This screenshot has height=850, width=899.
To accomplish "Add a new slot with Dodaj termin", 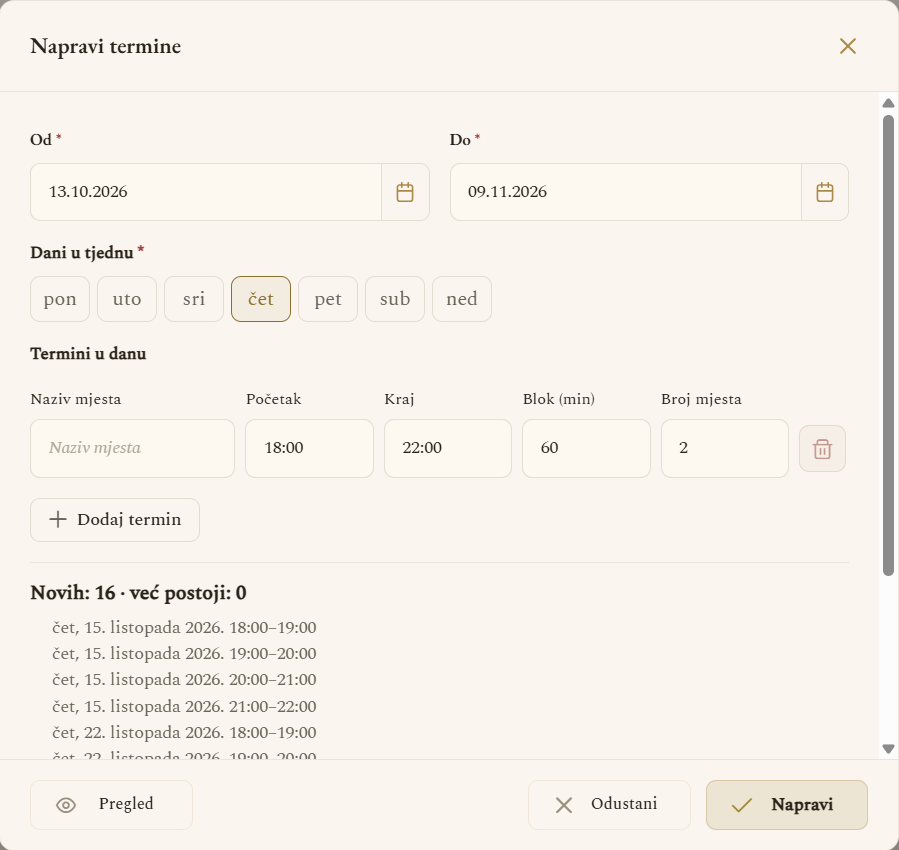I will 115,520.
